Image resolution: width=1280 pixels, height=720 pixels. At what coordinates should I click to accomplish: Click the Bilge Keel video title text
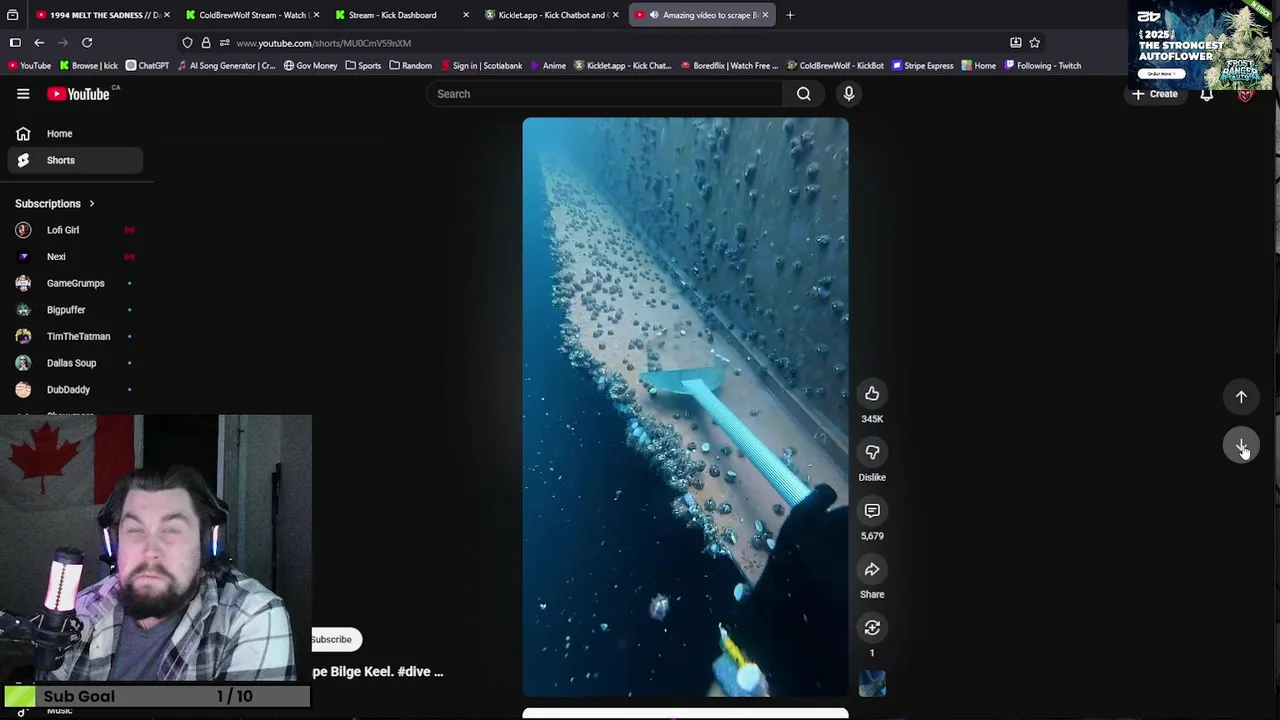378,672
